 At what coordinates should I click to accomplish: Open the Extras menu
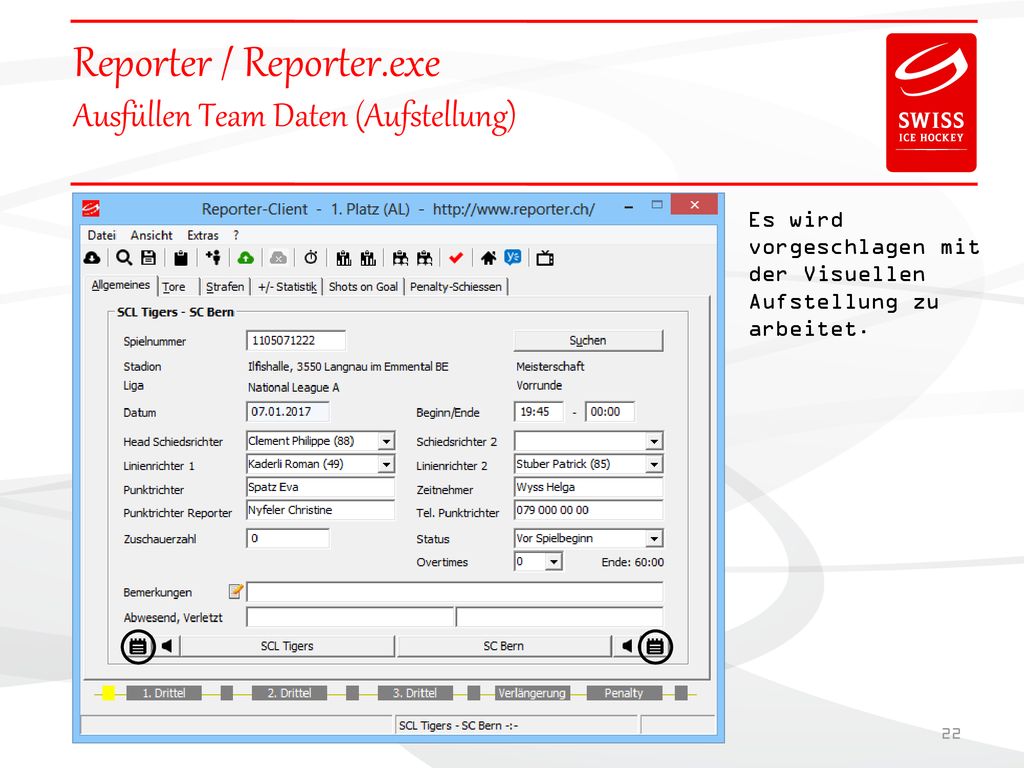[203, 235]
